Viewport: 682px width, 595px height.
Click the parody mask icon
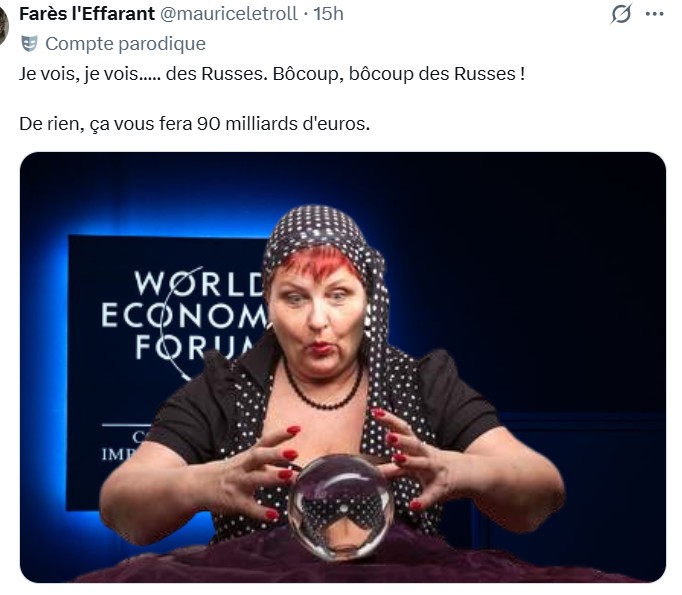(x=29, y=43)
